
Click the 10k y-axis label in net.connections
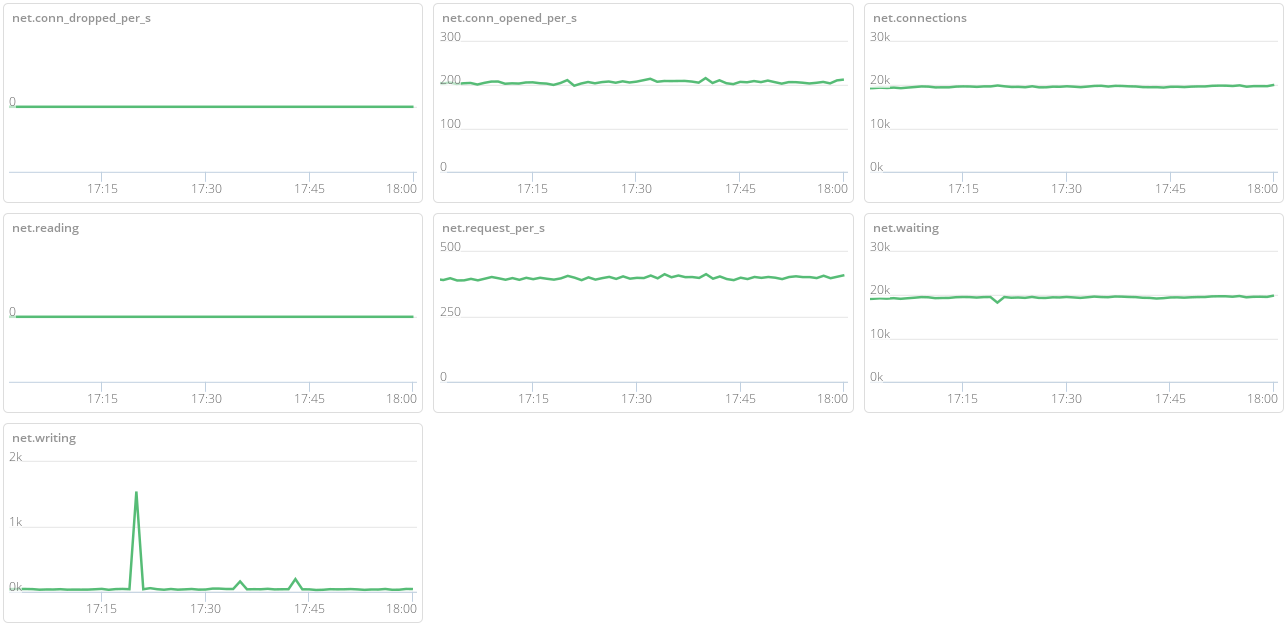[880, 124]
